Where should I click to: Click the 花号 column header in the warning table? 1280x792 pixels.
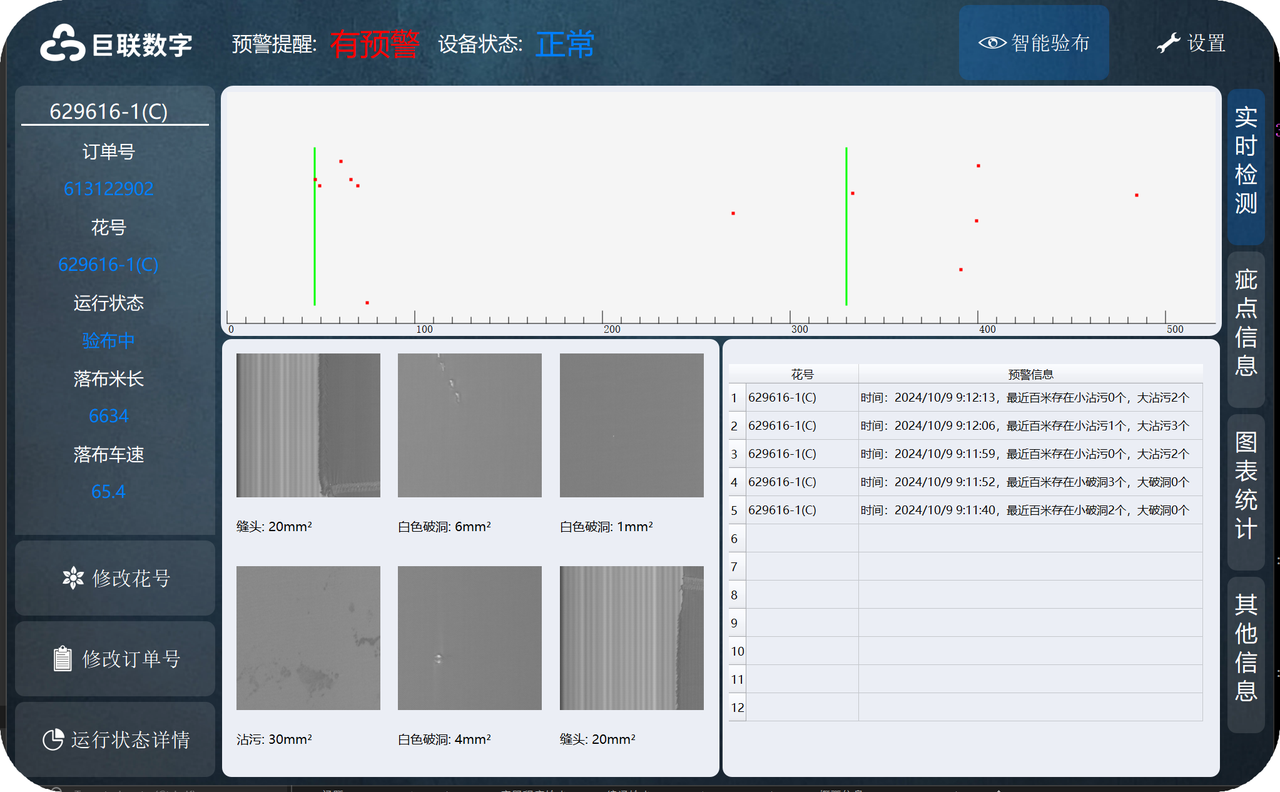click(x=802, y=374)
